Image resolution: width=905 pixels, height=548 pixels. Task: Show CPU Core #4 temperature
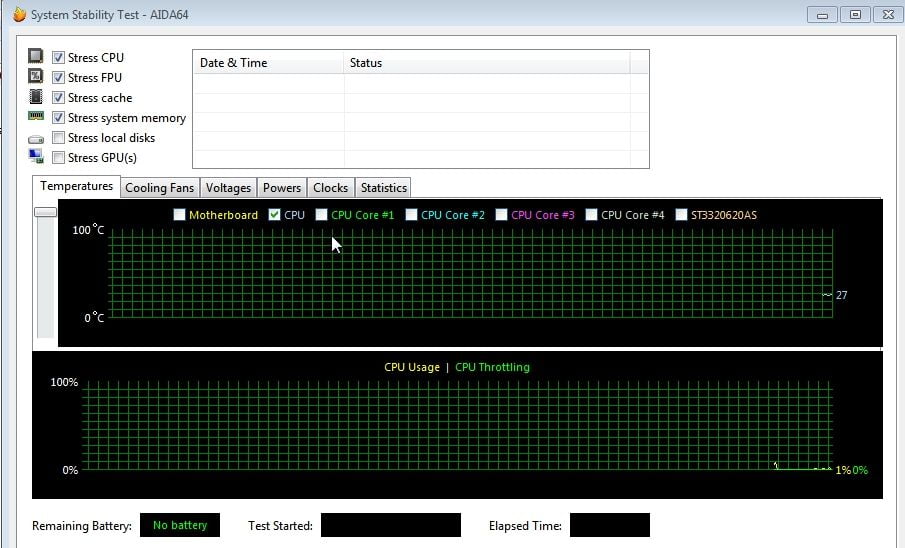point(592,215)
